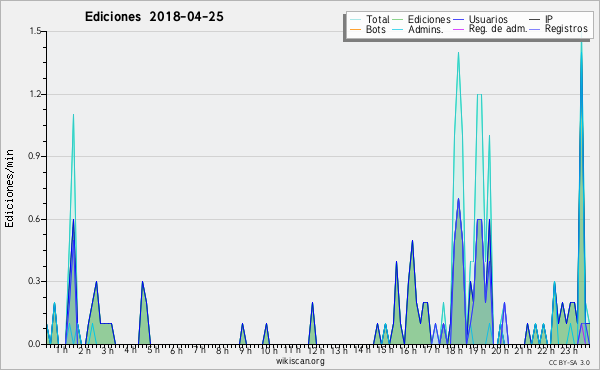Click the Total legend color line

pyautogui.click(x=355, y=20)
